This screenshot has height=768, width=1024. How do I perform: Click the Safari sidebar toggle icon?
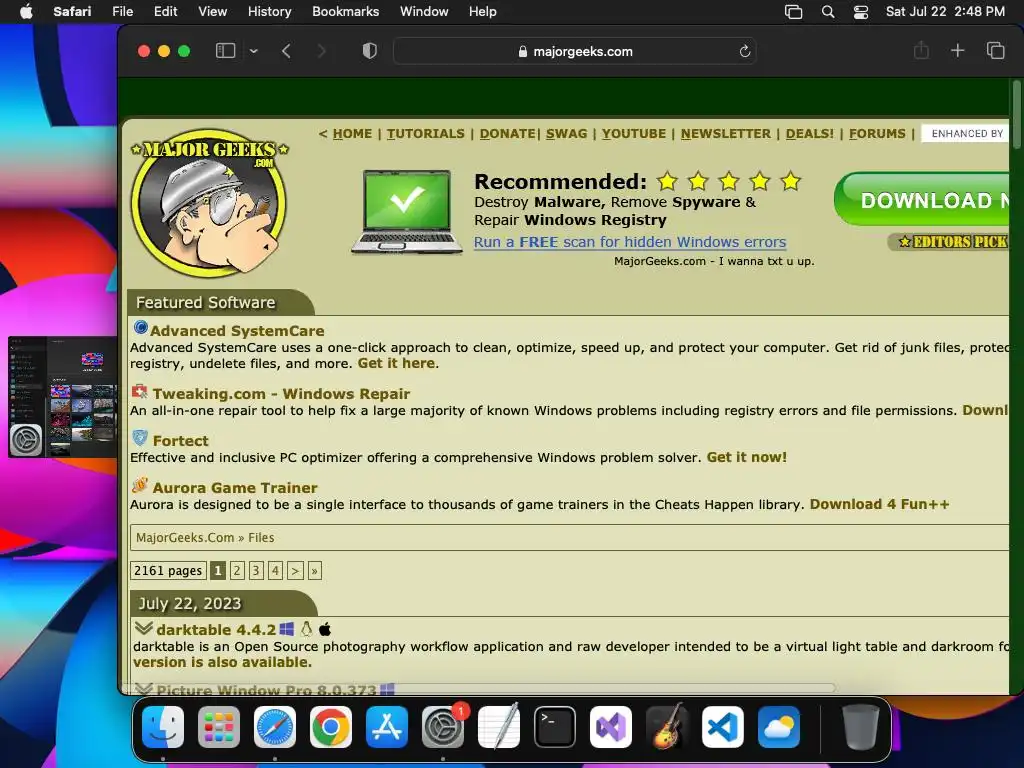coord(225,51)
